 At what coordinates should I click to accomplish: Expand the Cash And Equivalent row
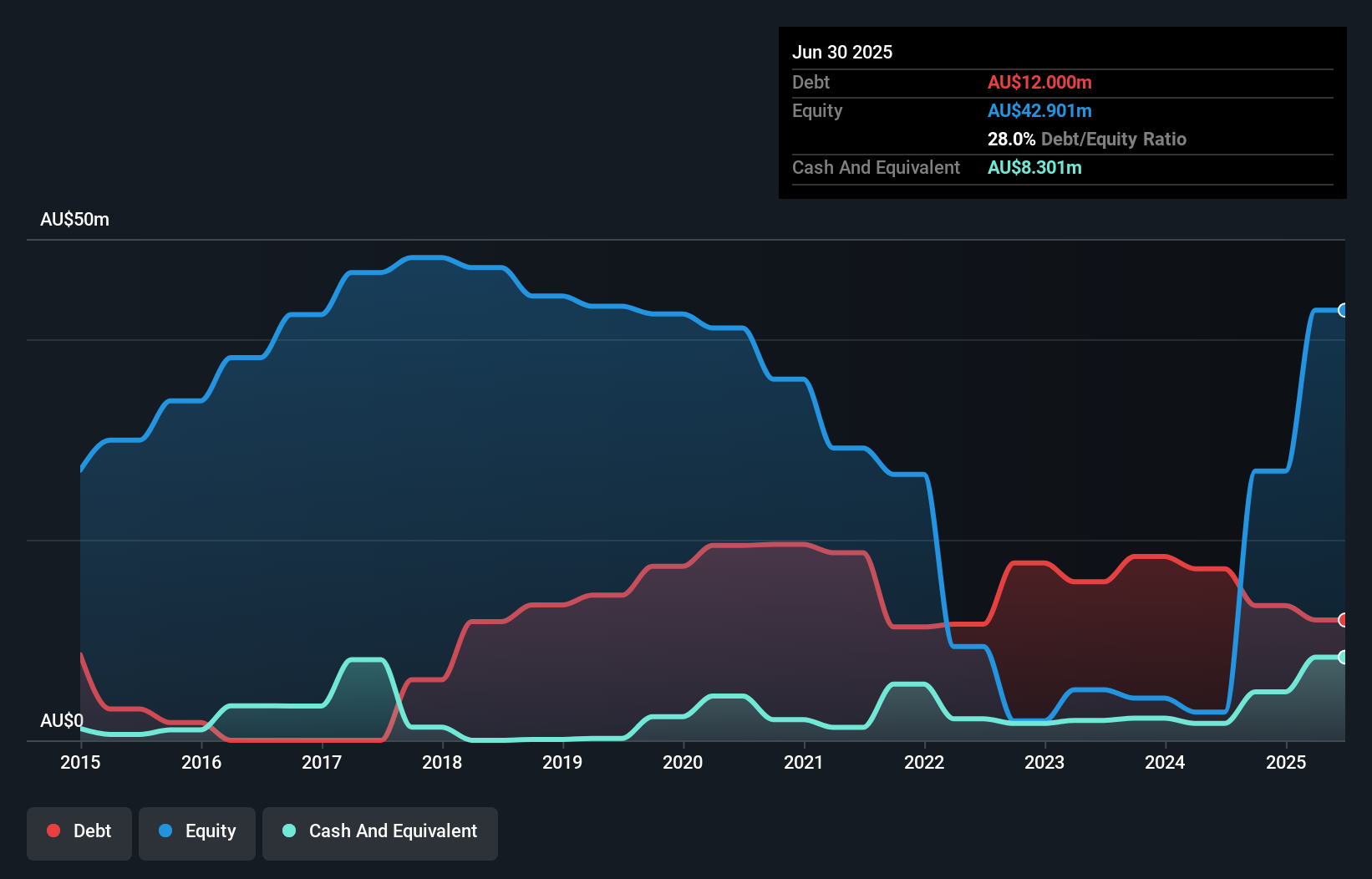pyautogui.click(x=876, y=167)
